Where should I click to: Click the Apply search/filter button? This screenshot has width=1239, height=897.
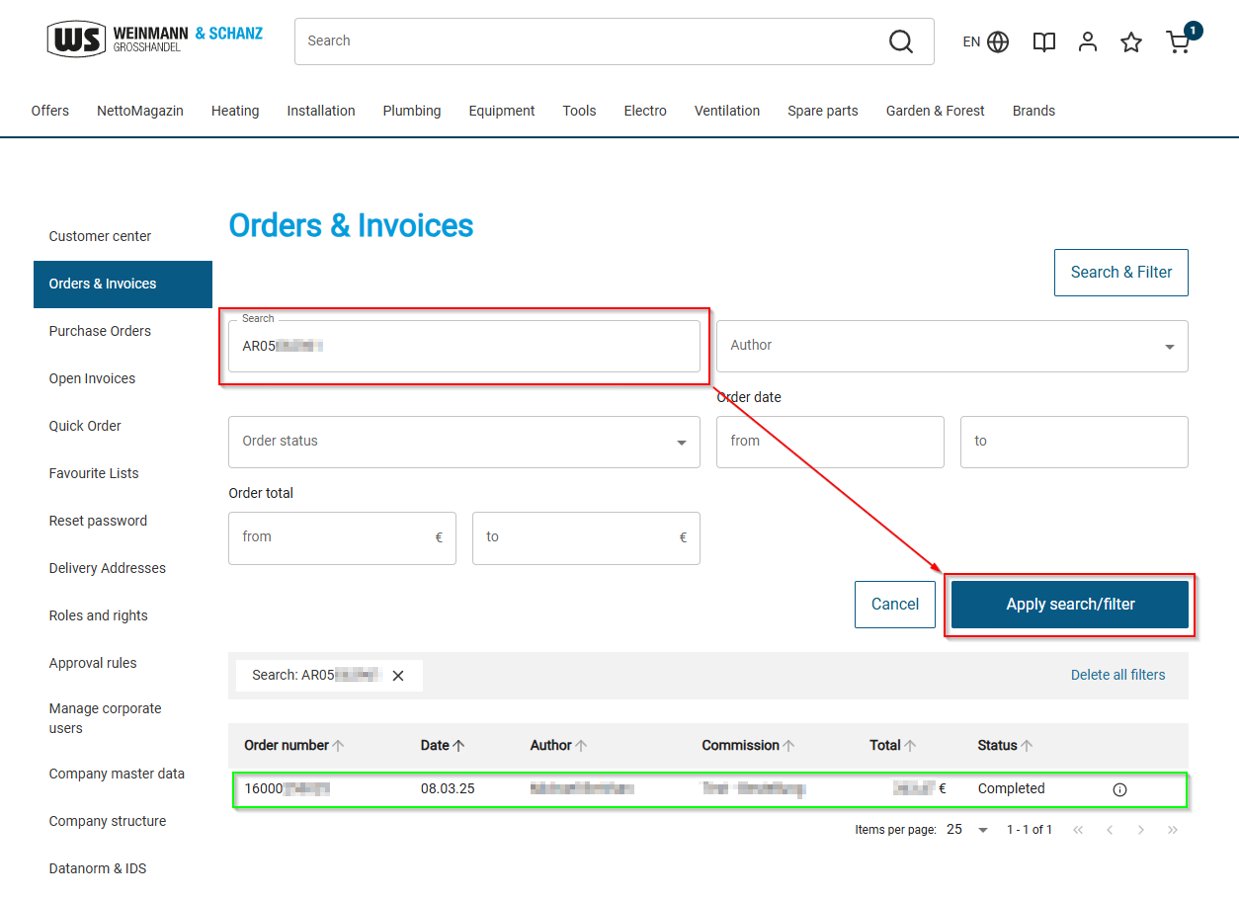[x=1069, y=604]
